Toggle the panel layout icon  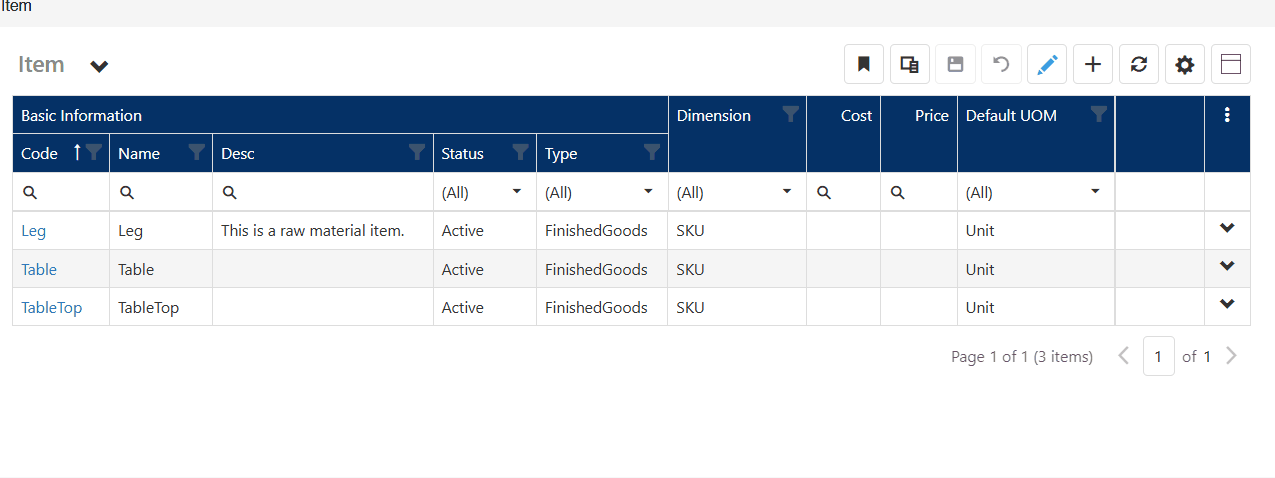click(1231, 65)
